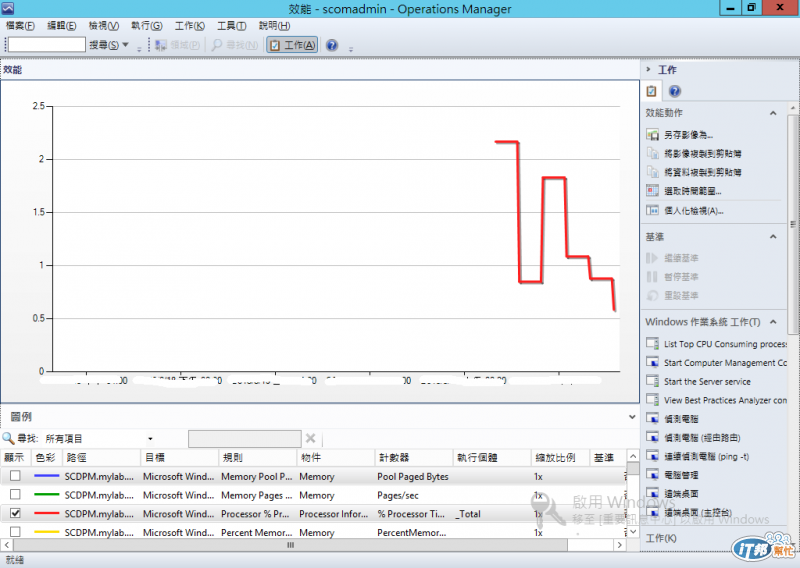Open the 所有項目 filter dropdown
The width and height of the screenshot is (800, 568).
150,438
